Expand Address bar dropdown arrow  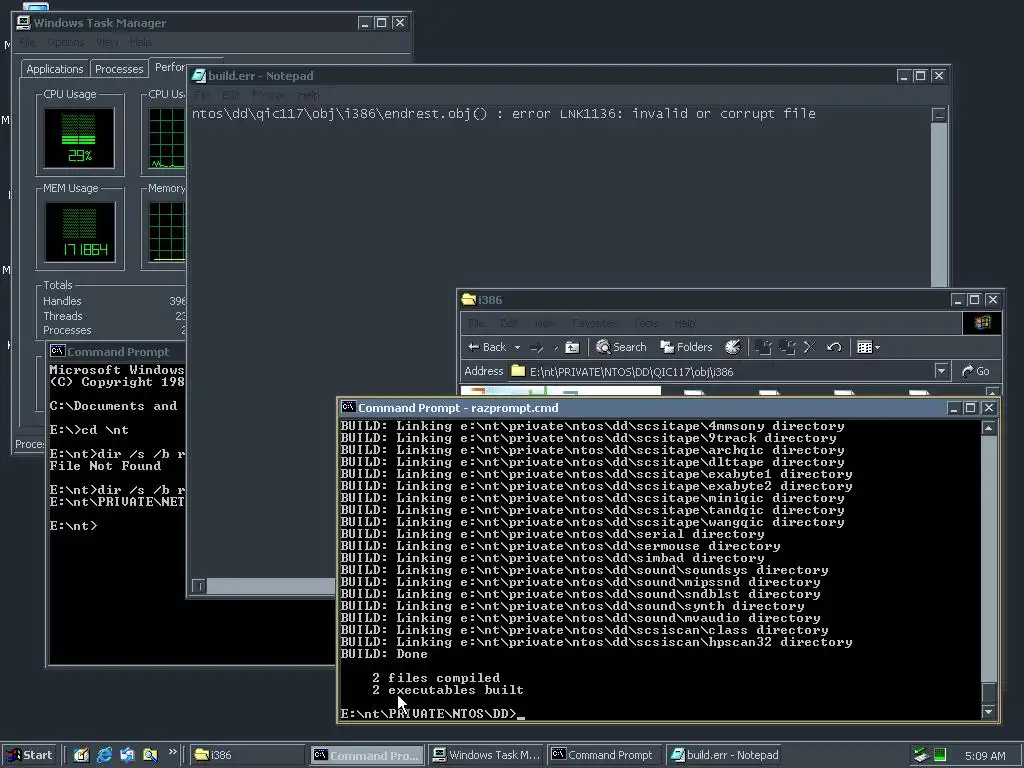click(941, 372)
